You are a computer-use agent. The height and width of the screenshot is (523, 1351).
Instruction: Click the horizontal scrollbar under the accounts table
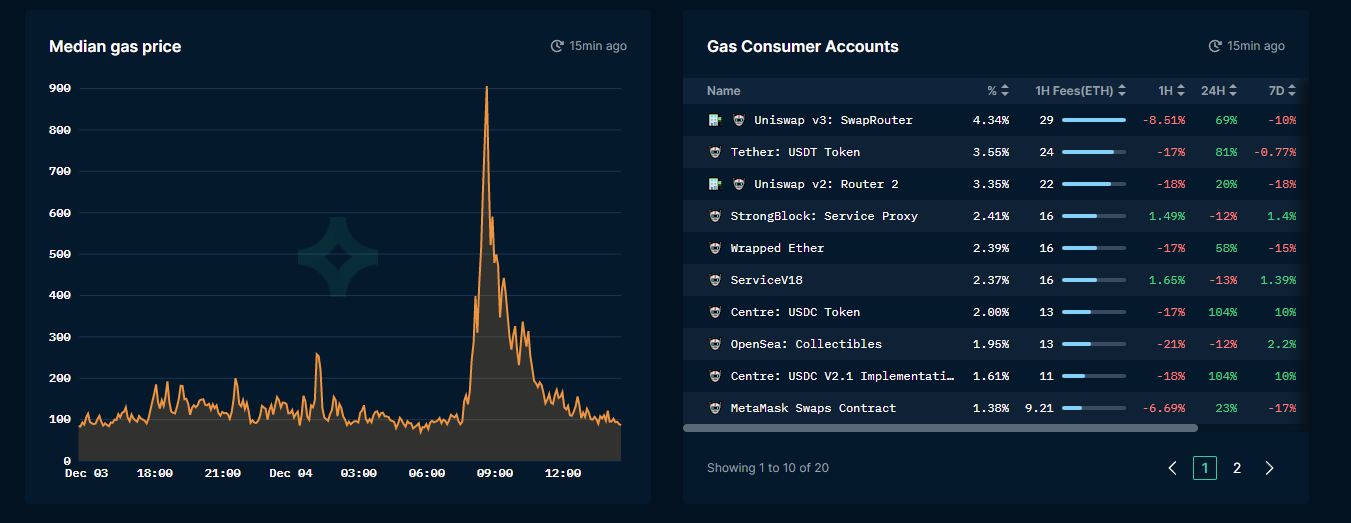pos(940,428)
